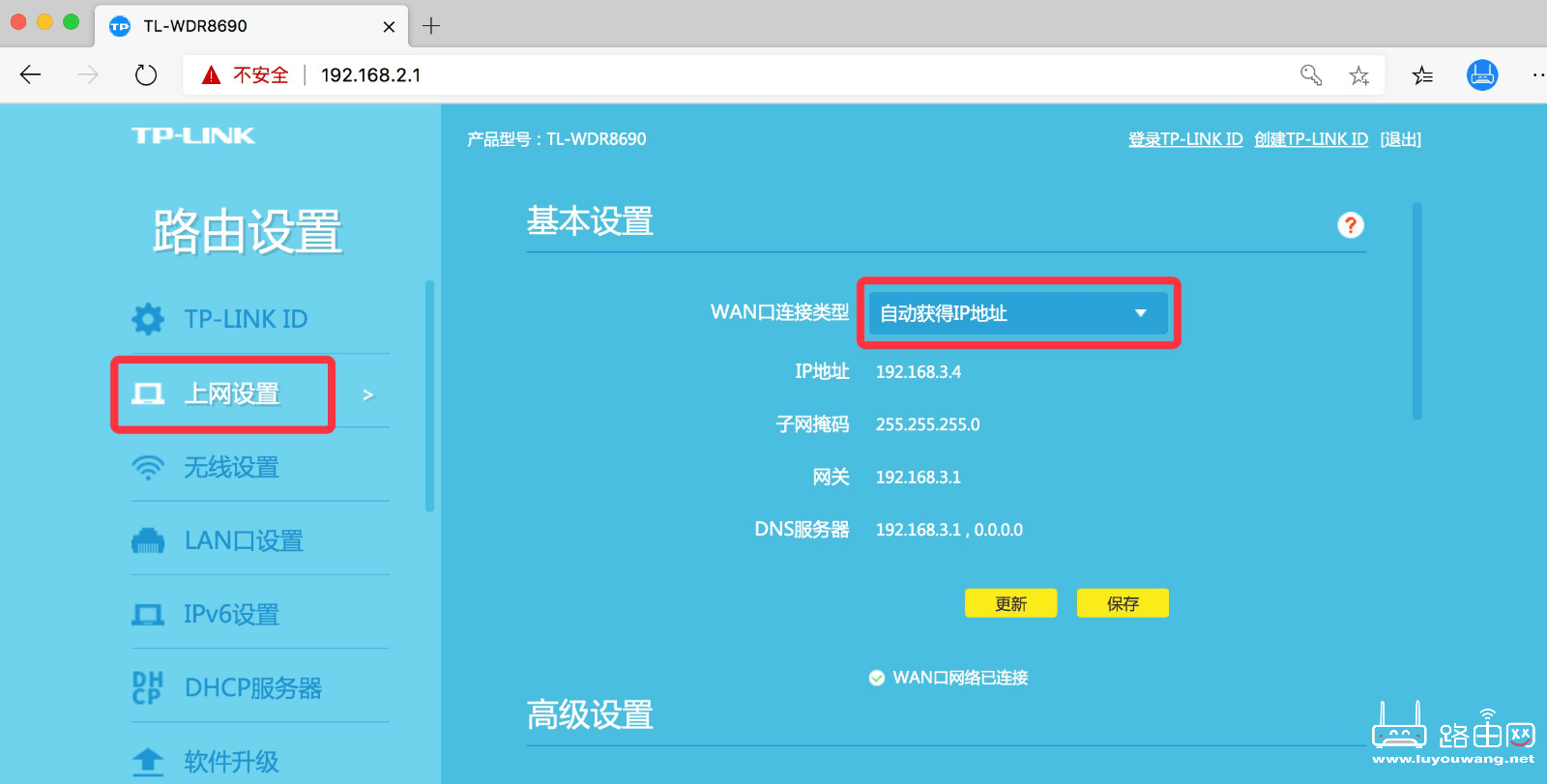
Task: Click the 创建TP-LINK ID link
Action: tap(1311, 139)
